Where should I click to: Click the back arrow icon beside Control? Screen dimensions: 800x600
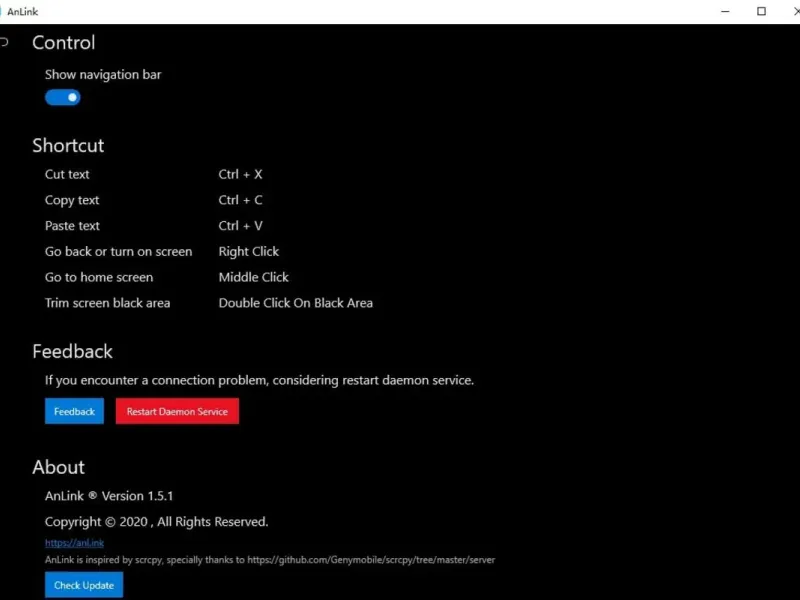pos(4,42)
